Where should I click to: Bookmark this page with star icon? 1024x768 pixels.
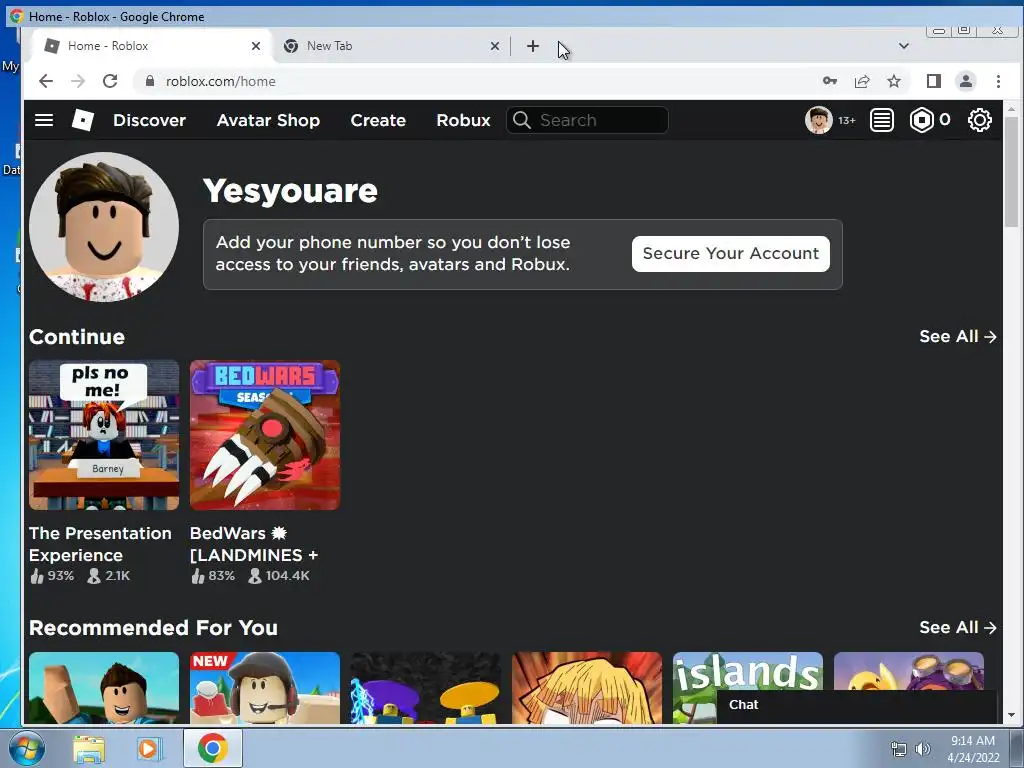coord(894,81)
